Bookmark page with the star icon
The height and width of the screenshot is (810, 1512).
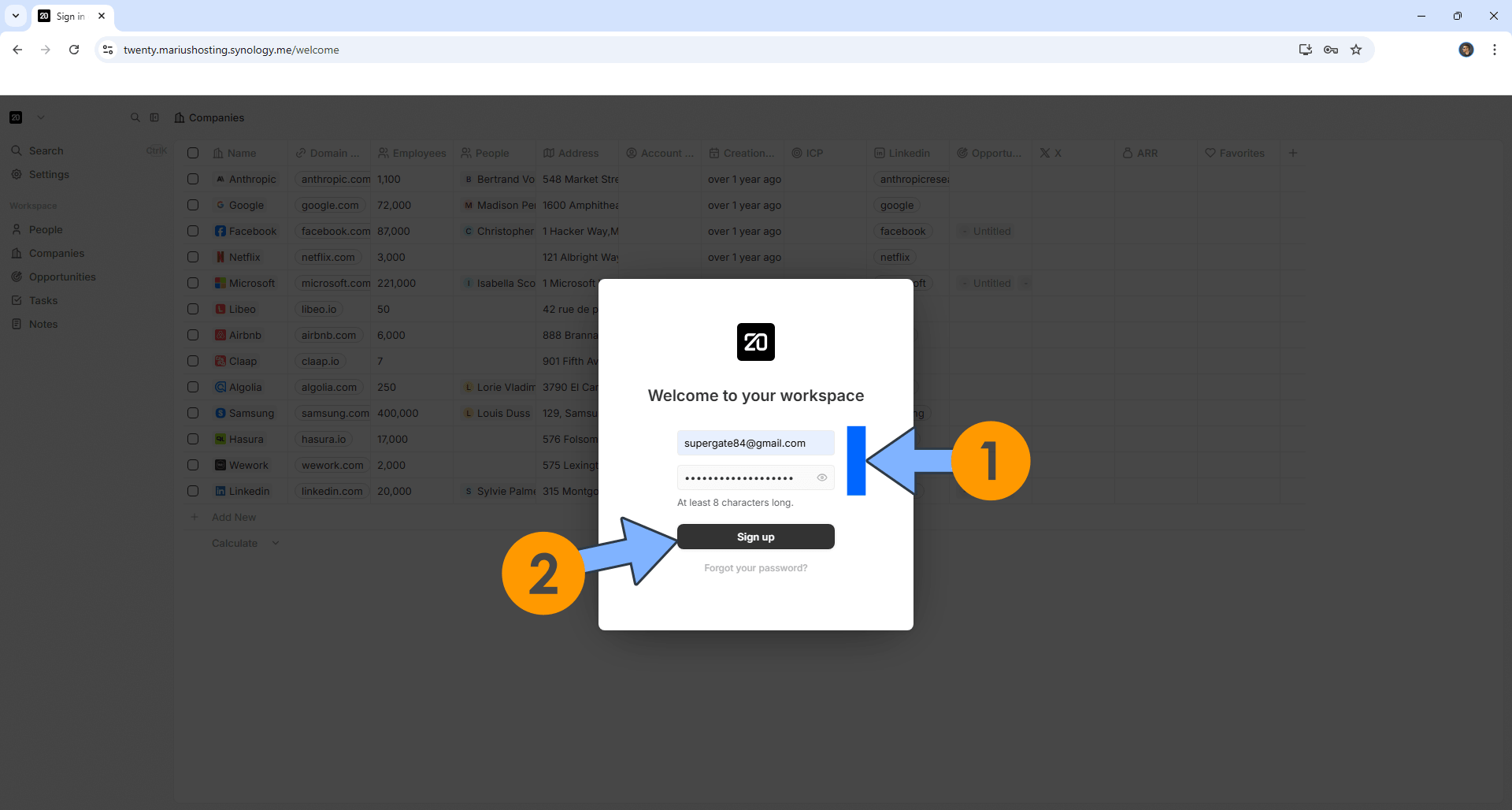1356,50
